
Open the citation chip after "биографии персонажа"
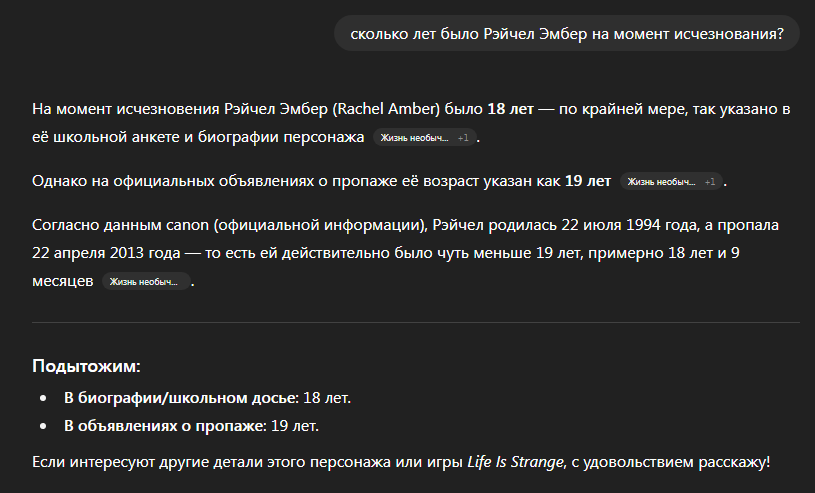point(425,138)
